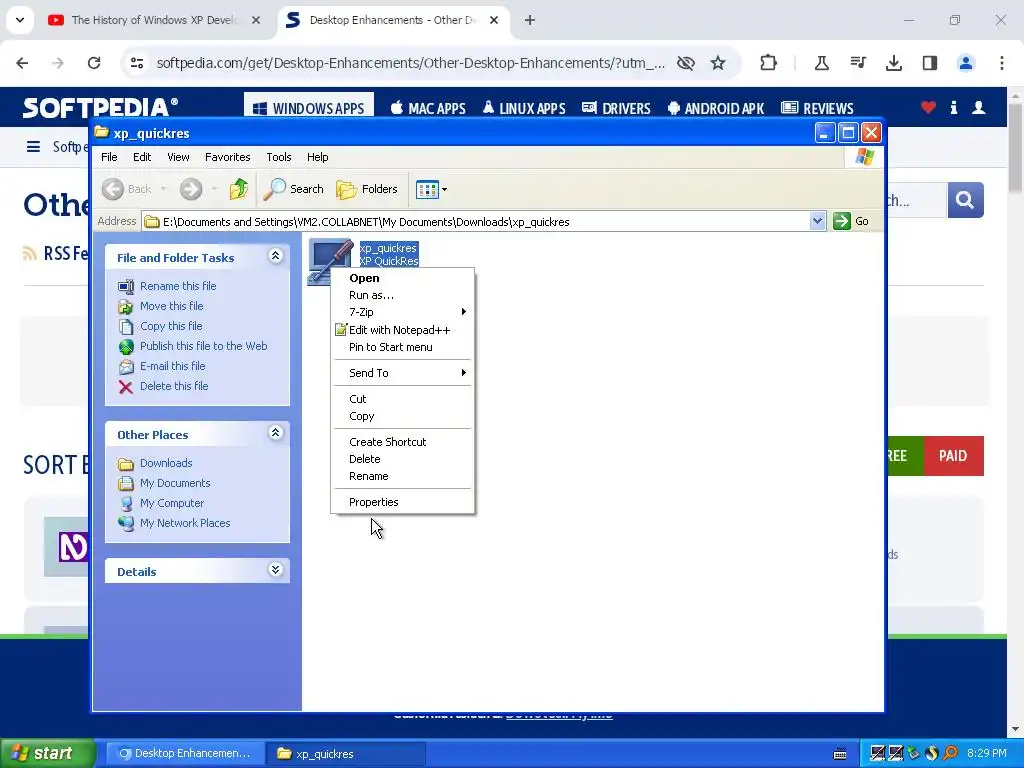Expand the Details panel
This screenshot has height=768, width=1024.
click(276, 570)
